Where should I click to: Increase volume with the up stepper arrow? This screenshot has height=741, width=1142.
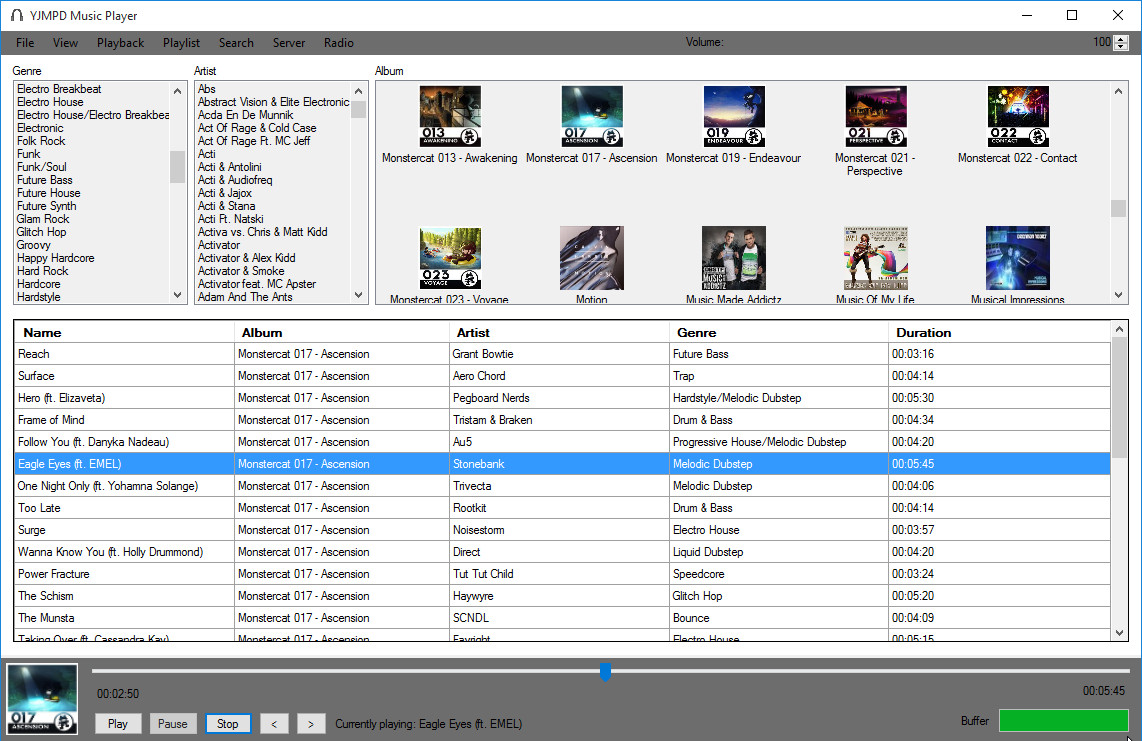pyautogui.click(x=1122, y=38)
